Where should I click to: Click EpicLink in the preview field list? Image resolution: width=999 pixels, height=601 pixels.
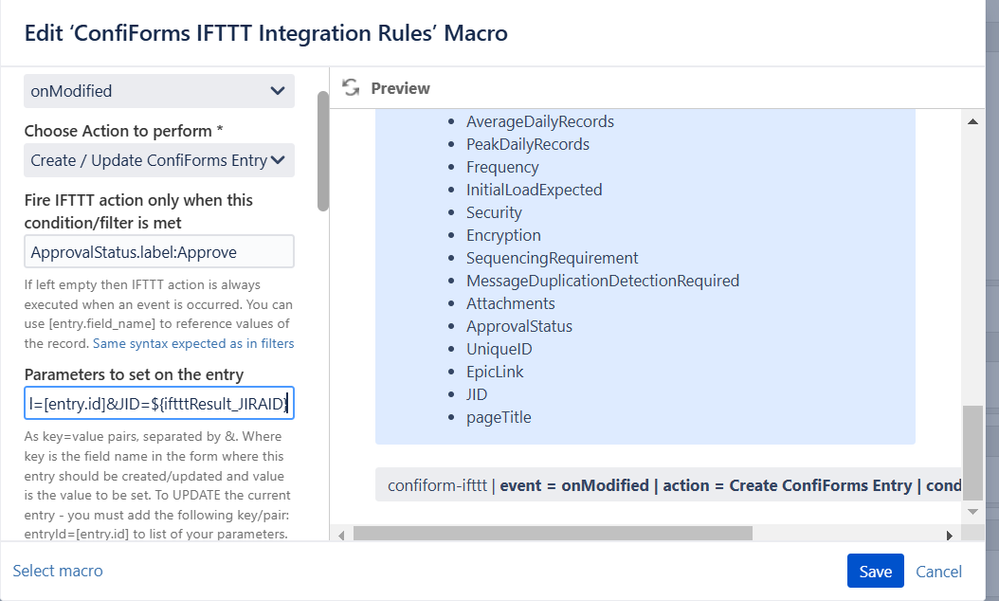pyautogui.click(x=495, y=371)
